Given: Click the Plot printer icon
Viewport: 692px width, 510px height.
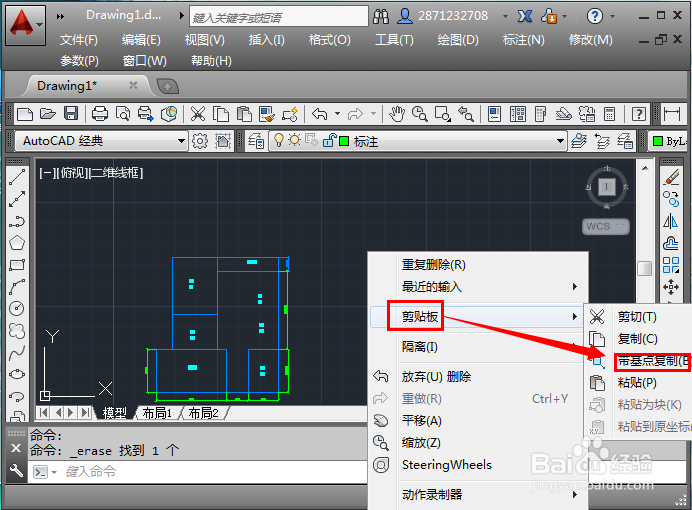Looking at the screenshot, I should click(x=100, y=114).
